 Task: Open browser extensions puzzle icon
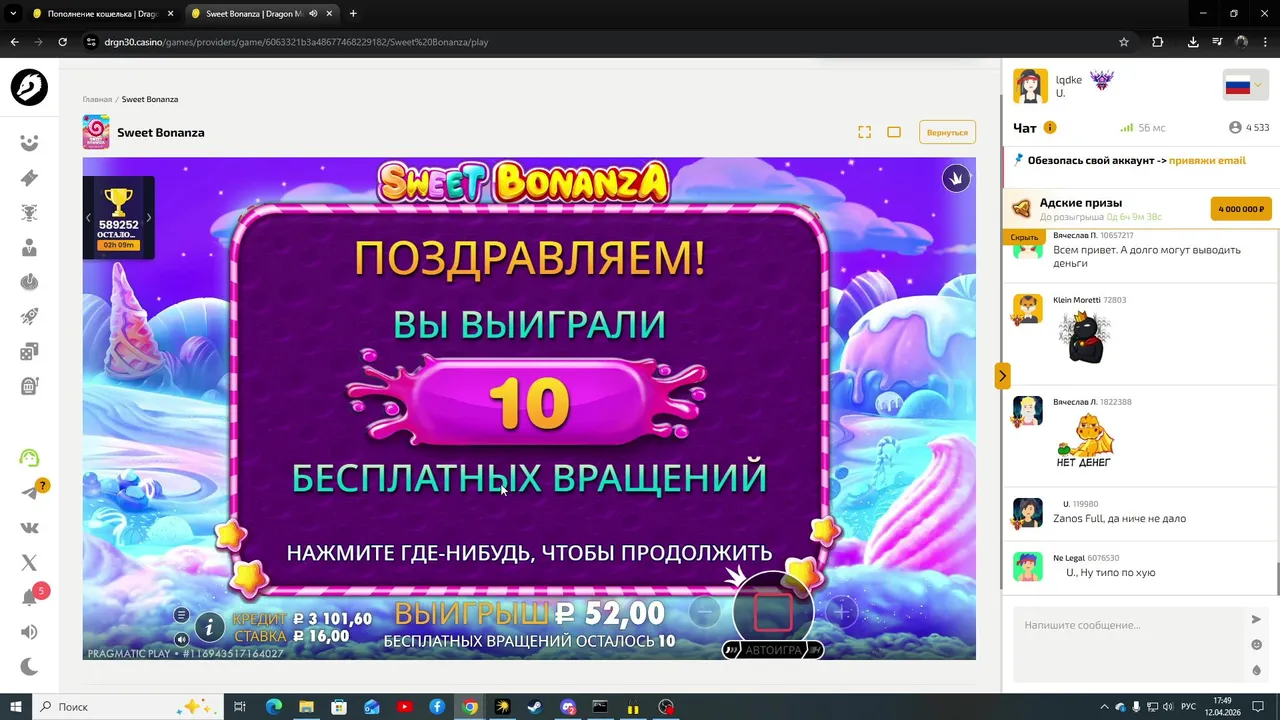pyautogui.click(x=1158, y=42)
